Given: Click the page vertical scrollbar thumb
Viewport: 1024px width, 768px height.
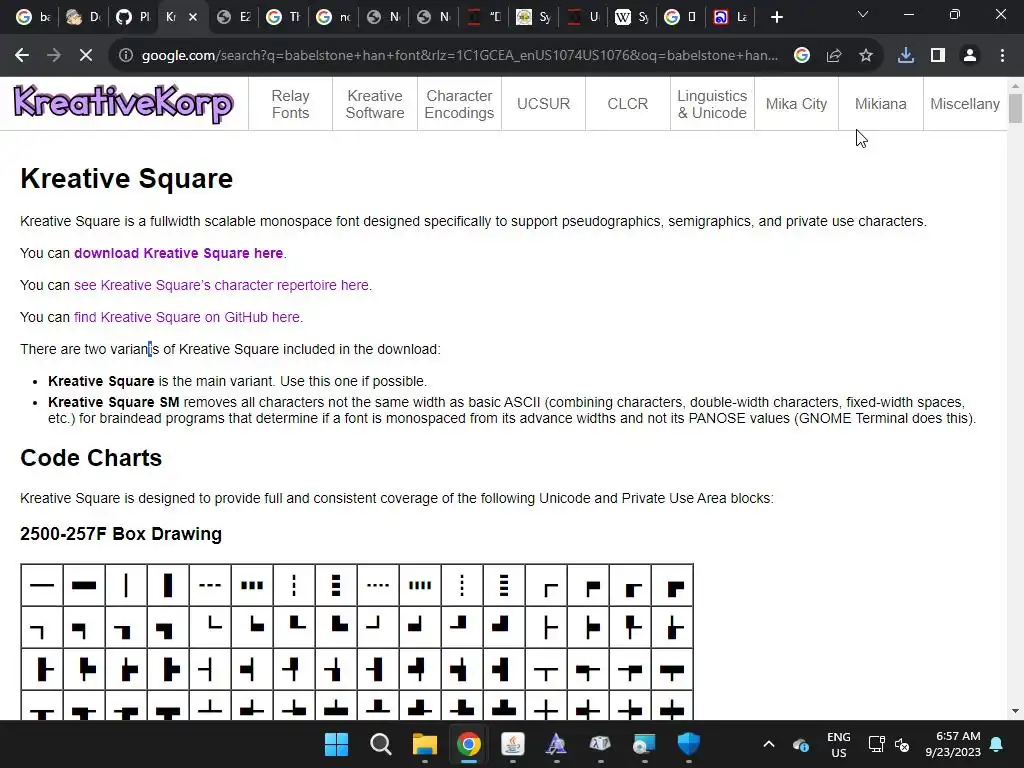Looking at the screenshot, I should 1015,108.
